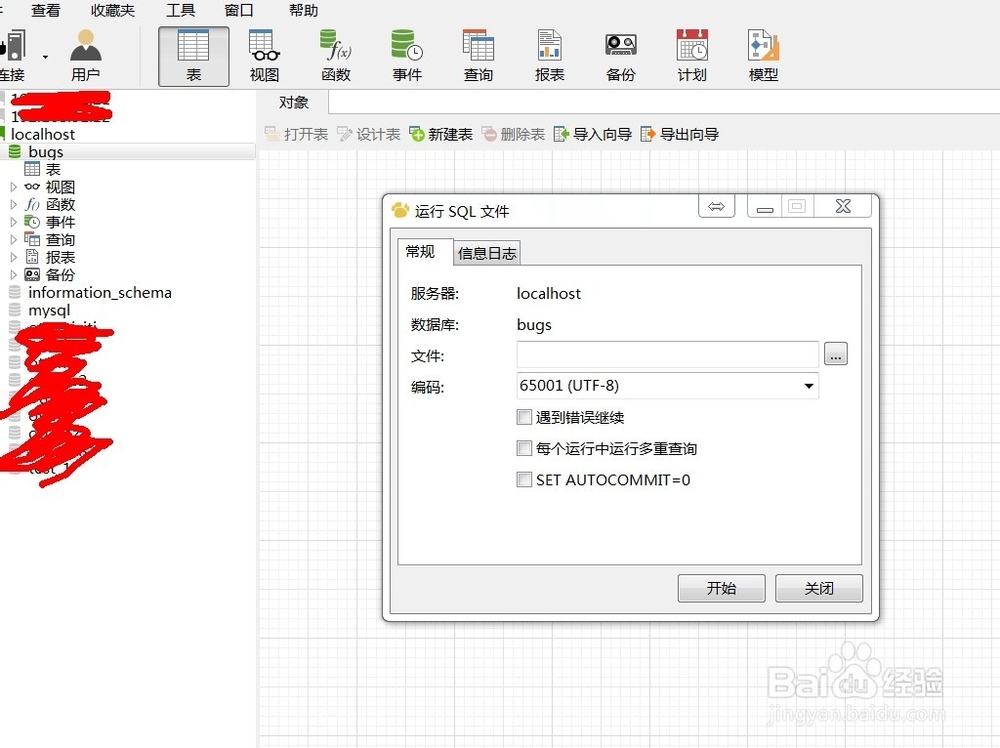This screenshot has width=1000, height=748.
Task: Enable SET AUTOCOMMIT=0 checkbox
Action: [x=524, y=480]
